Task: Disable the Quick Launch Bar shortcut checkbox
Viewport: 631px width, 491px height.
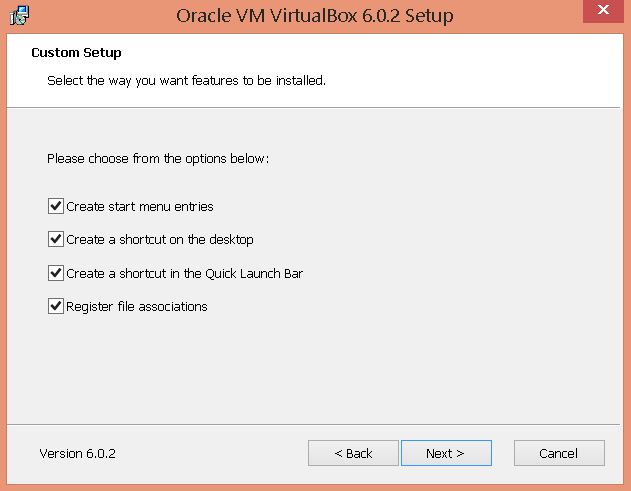Action: [55, 273]
